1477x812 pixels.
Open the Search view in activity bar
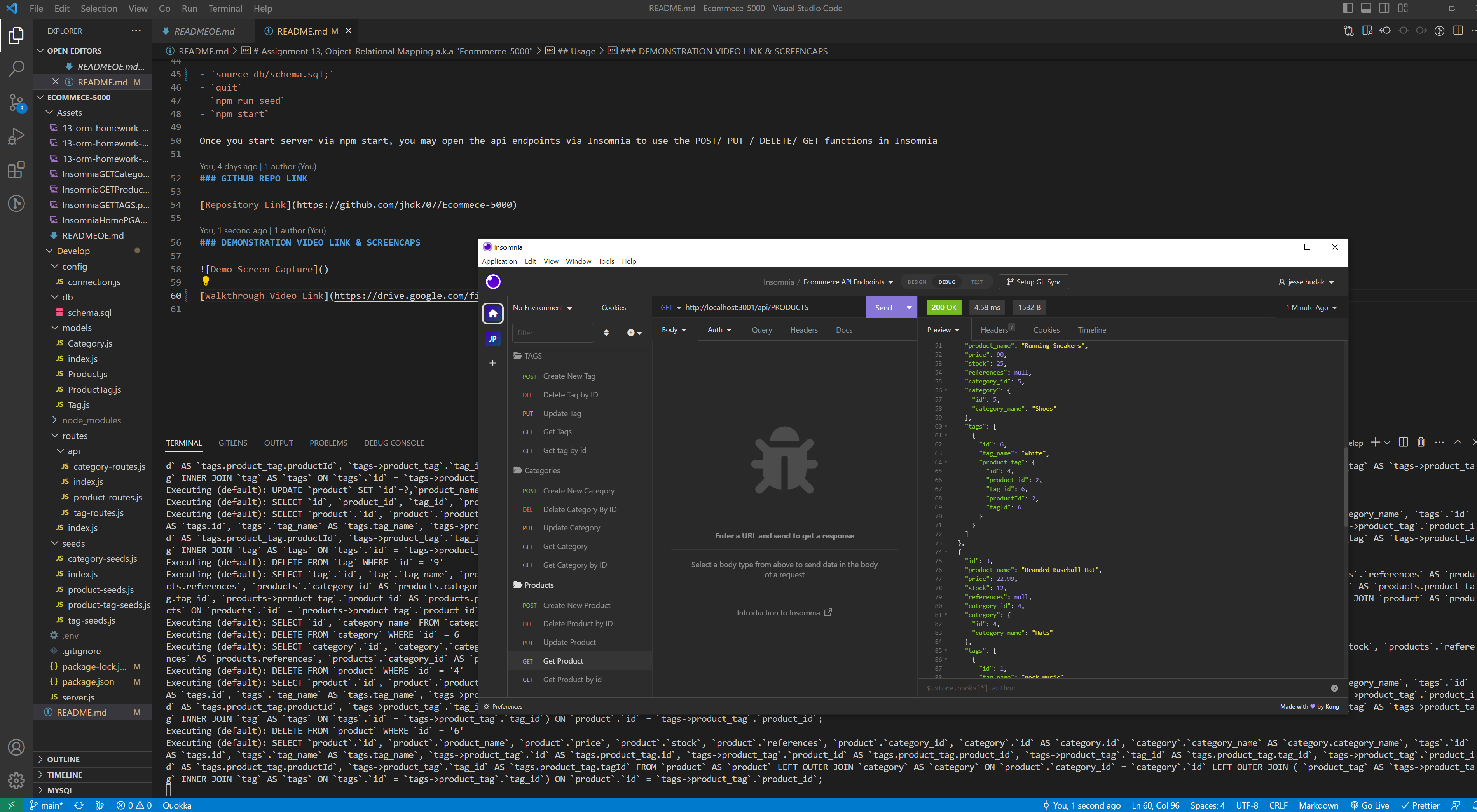pos(16,69)
